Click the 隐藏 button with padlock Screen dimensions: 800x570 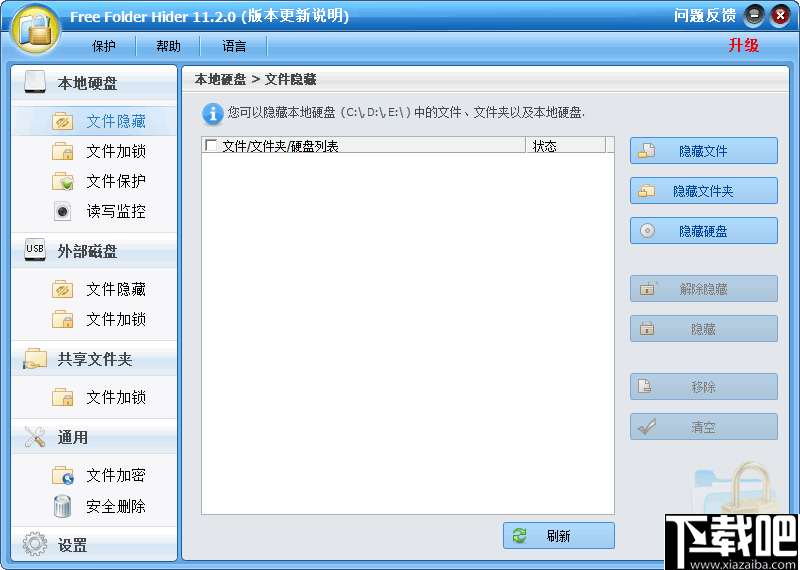[704, 329]
